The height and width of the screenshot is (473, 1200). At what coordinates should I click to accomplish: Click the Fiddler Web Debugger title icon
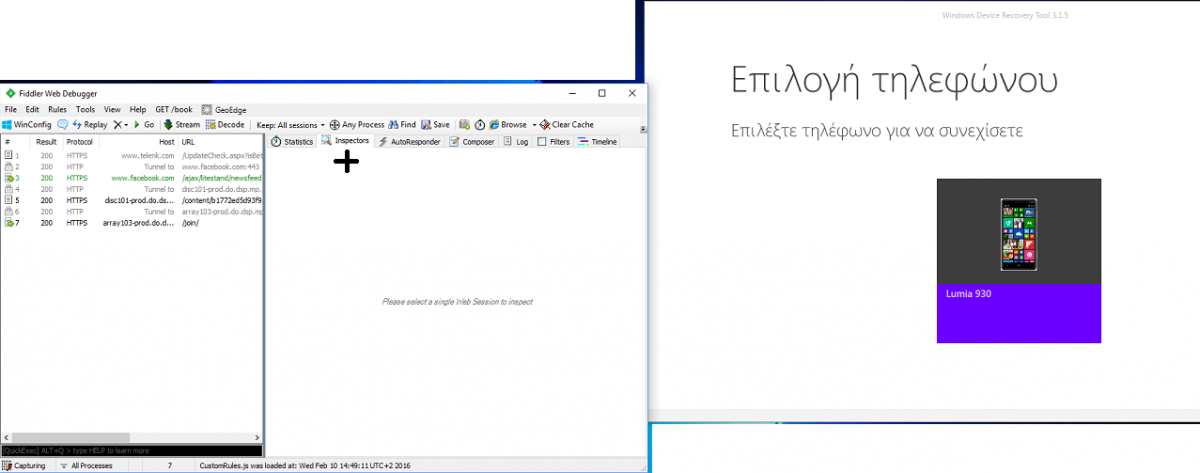[11, 93]
